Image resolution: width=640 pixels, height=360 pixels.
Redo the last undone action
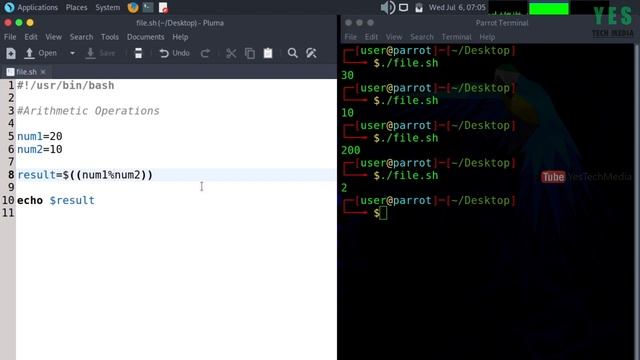[205, 53]
